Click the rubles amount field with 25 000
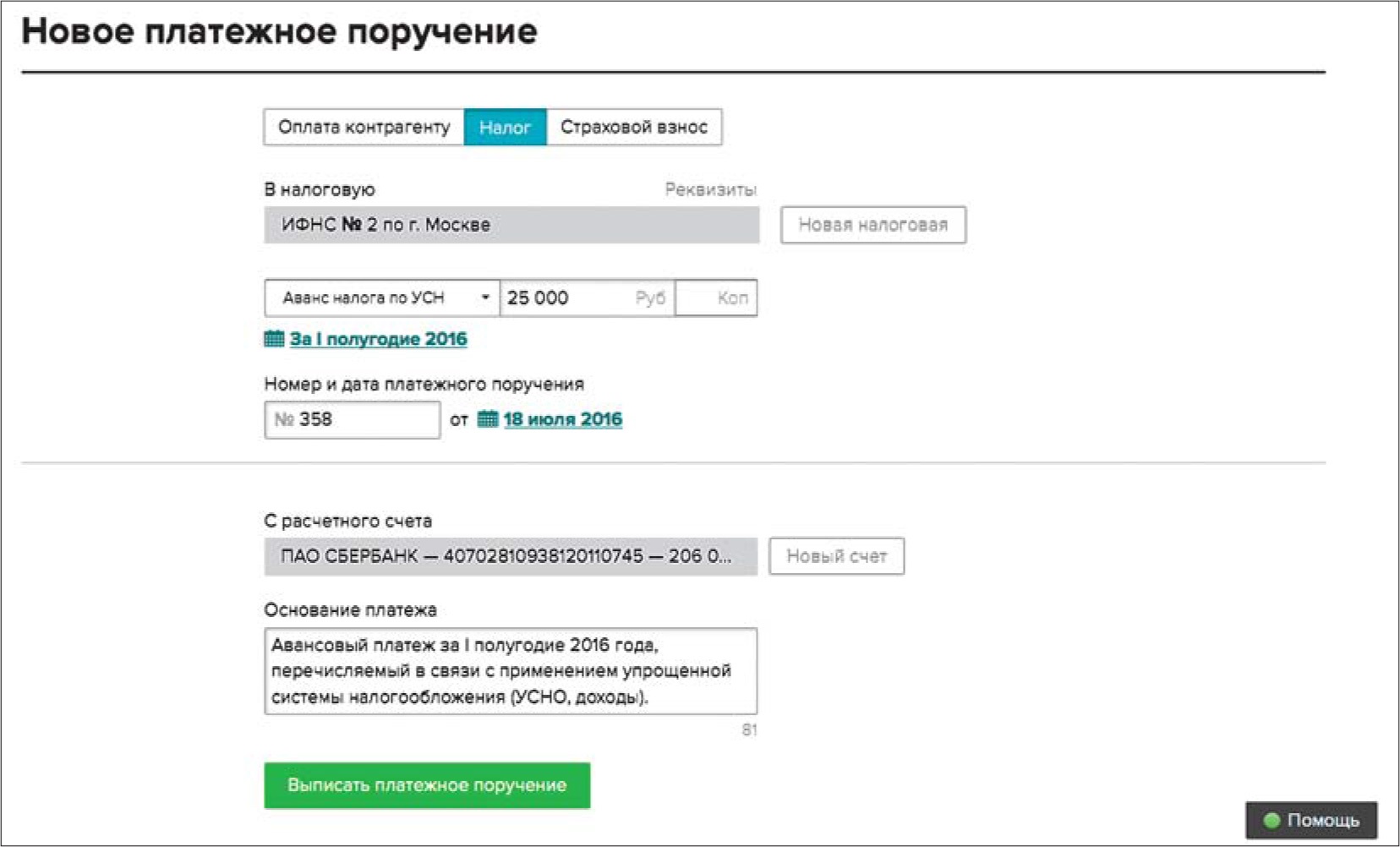 587,298
